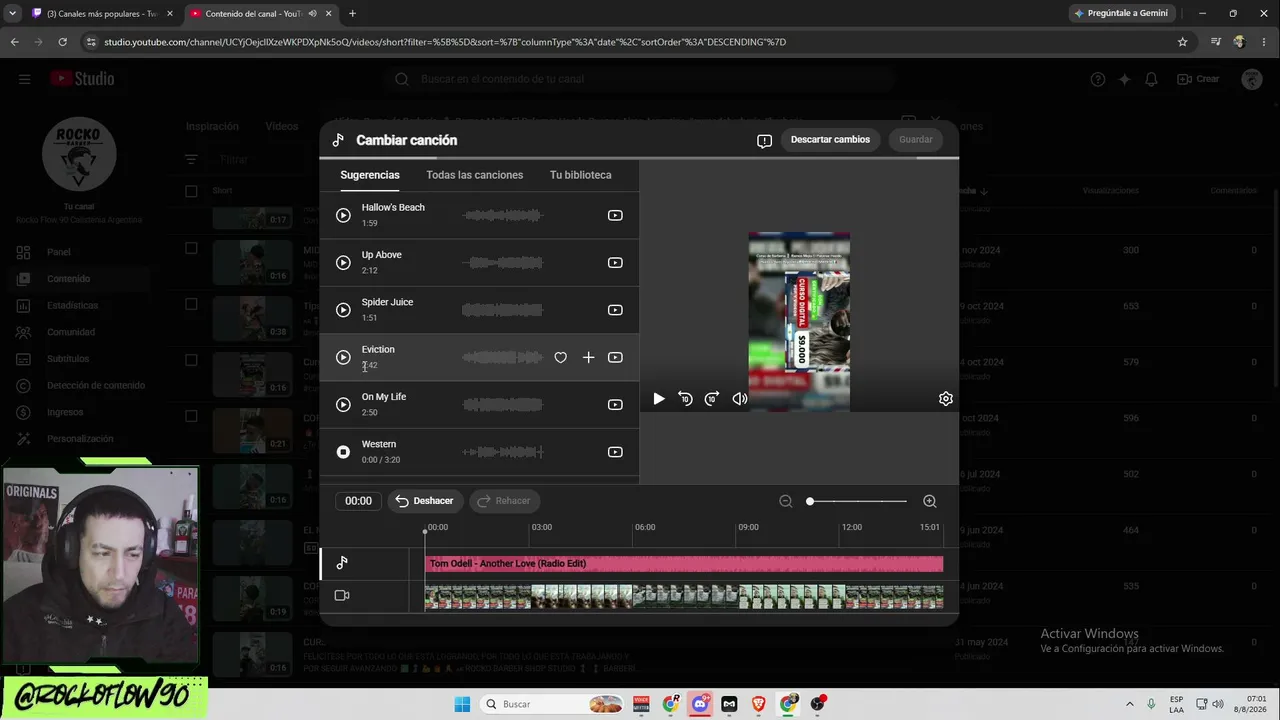
Task: Open OBS Studio from the taskbar
Action: [818, 704]
